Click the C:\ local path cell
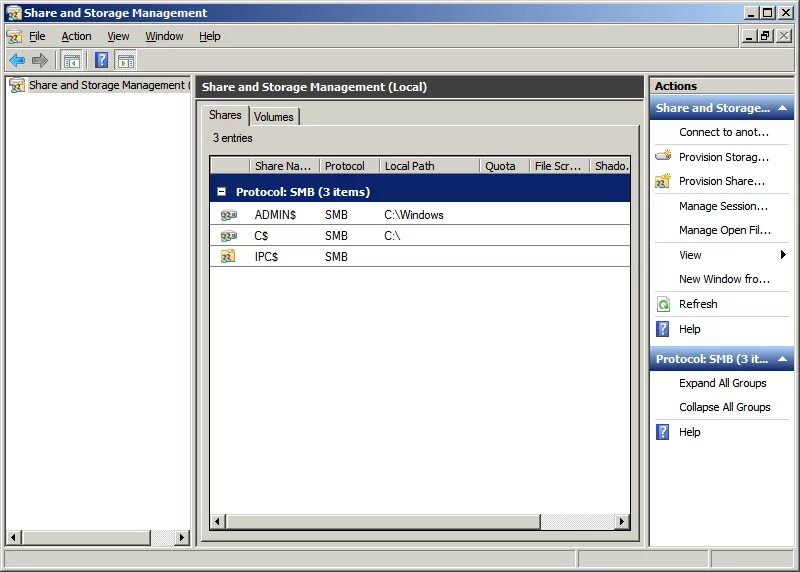Viewport: 800px width, 572px height. [x=392, y=236]
